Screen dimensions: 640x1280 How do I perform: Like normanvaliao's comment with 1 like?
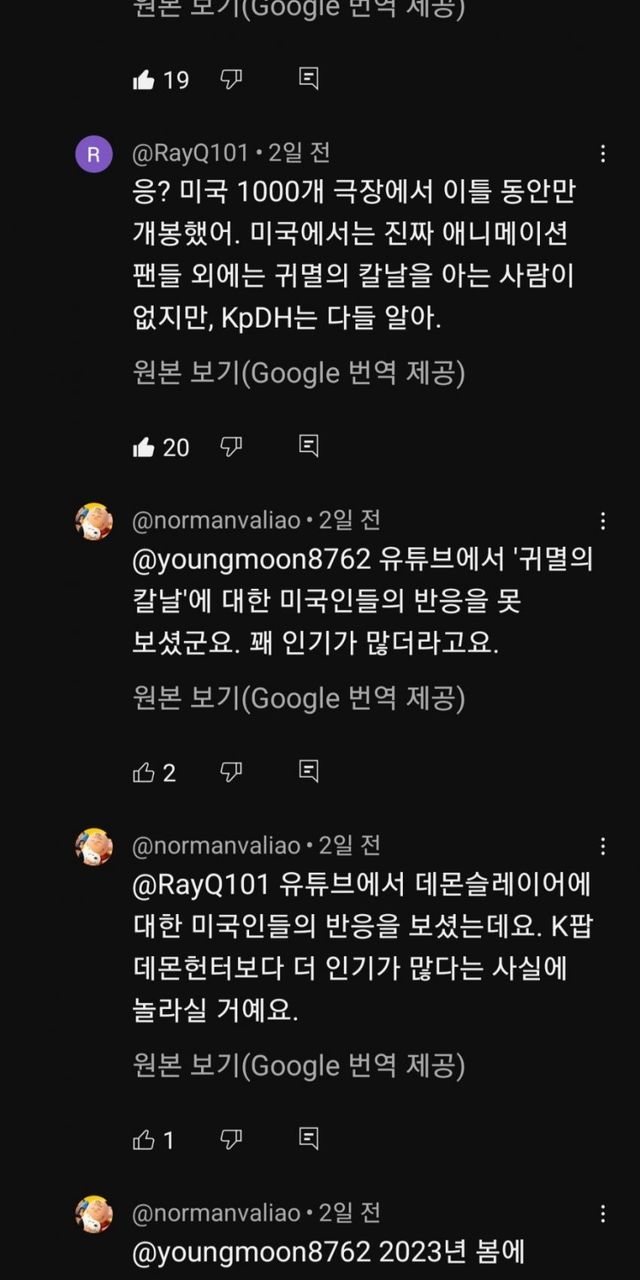point(144,1139)
